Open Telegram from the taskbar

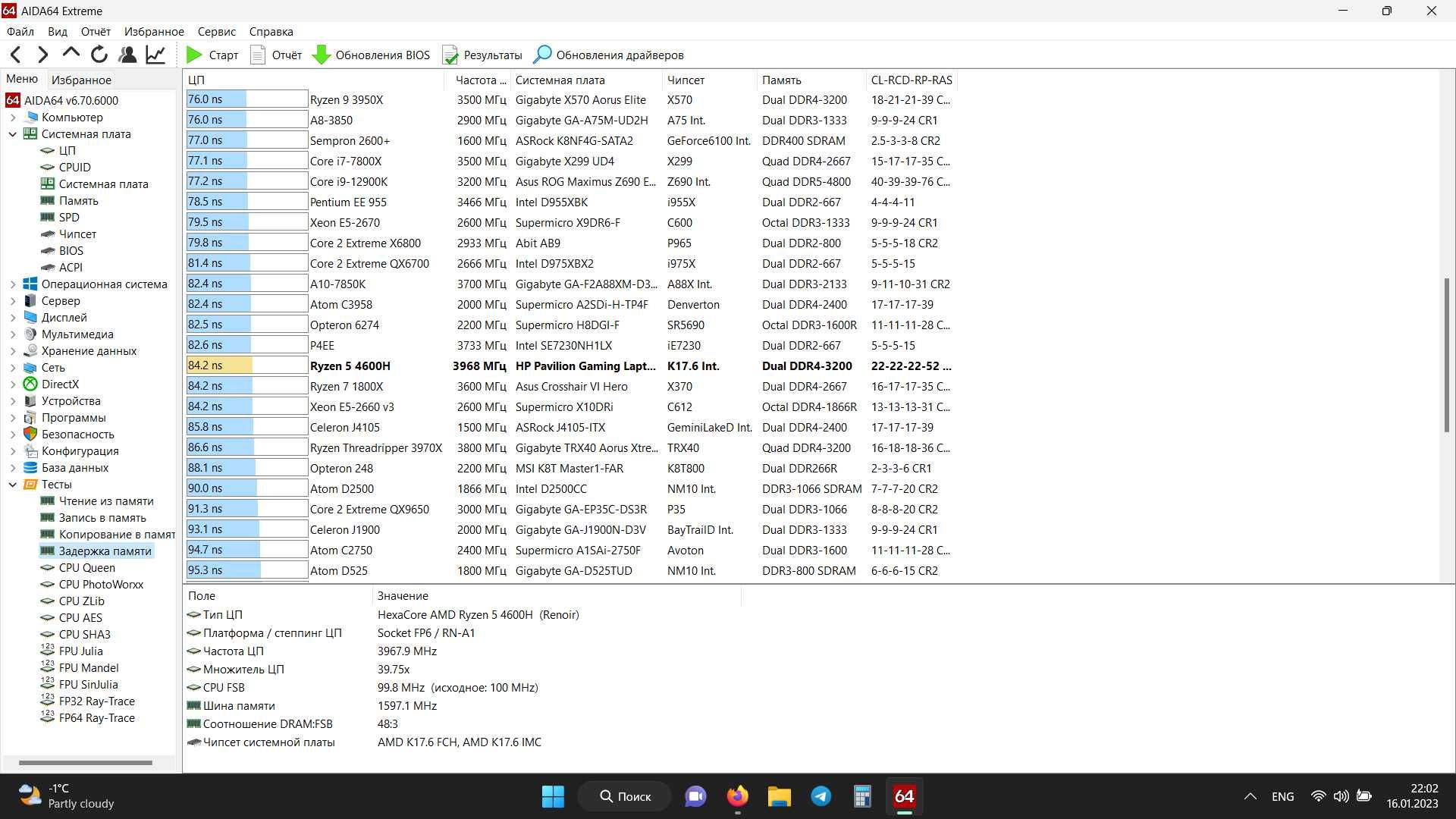821,796
